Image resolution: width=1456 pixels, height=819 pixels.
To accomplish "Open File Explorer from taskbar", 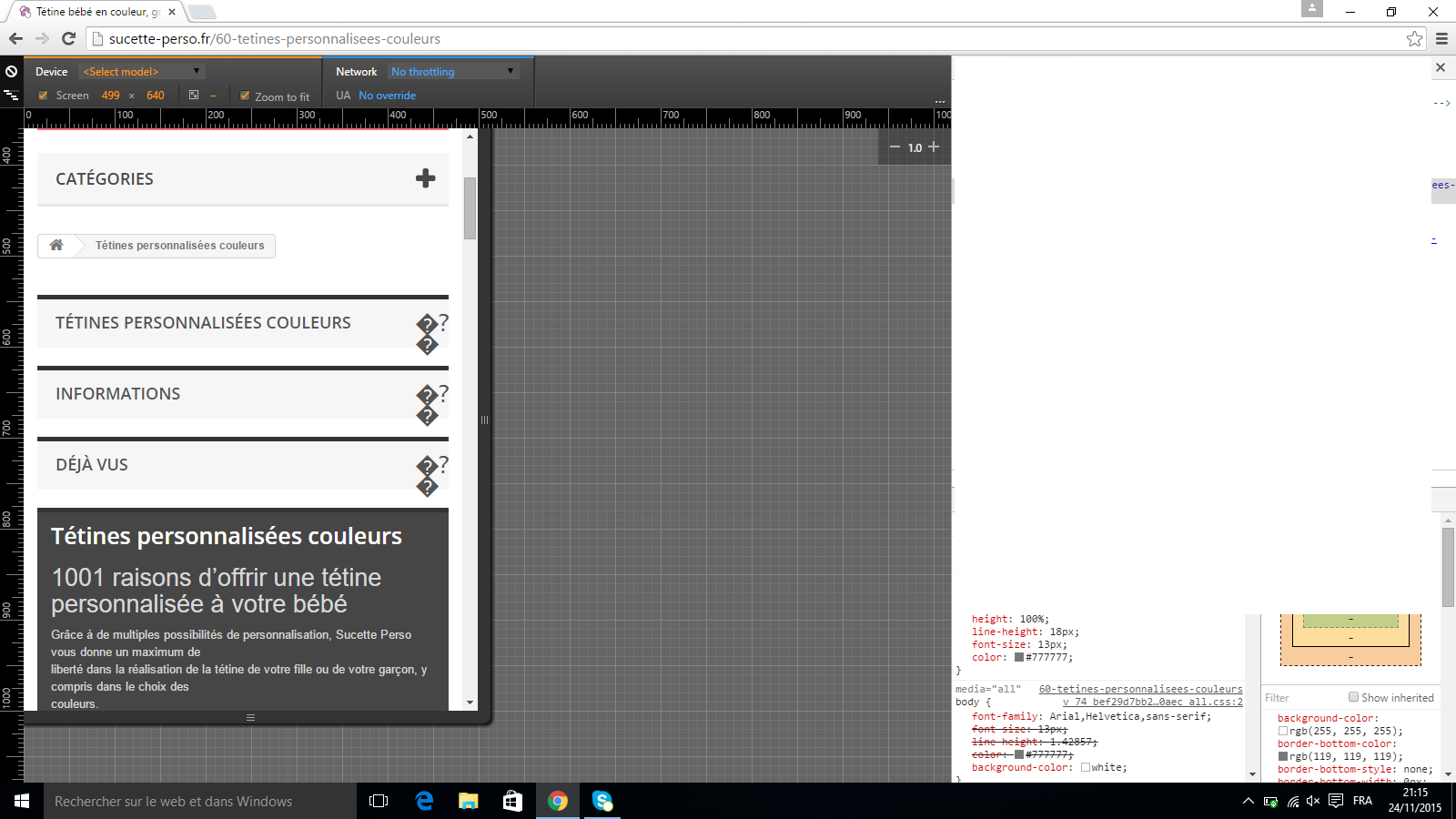I will coord(469,801).
